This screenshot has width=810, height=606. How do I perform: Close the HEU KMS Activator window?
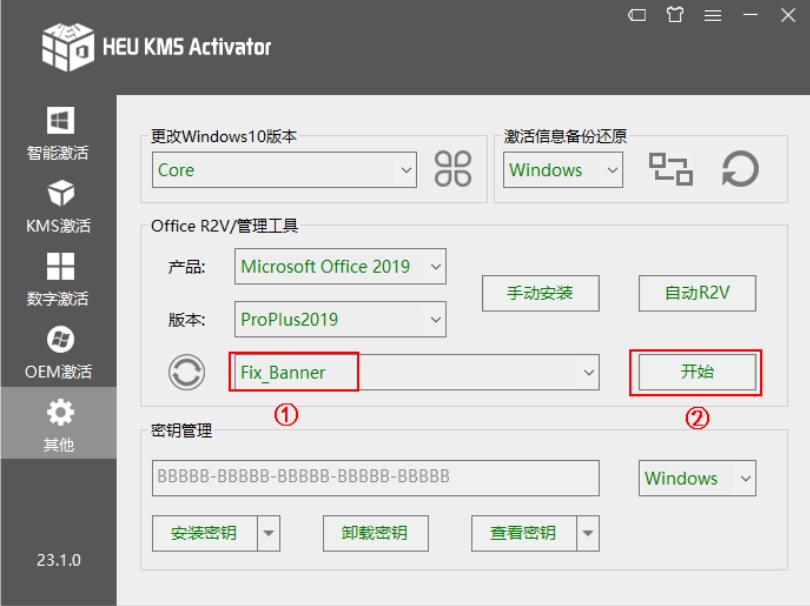pos(788,15)
